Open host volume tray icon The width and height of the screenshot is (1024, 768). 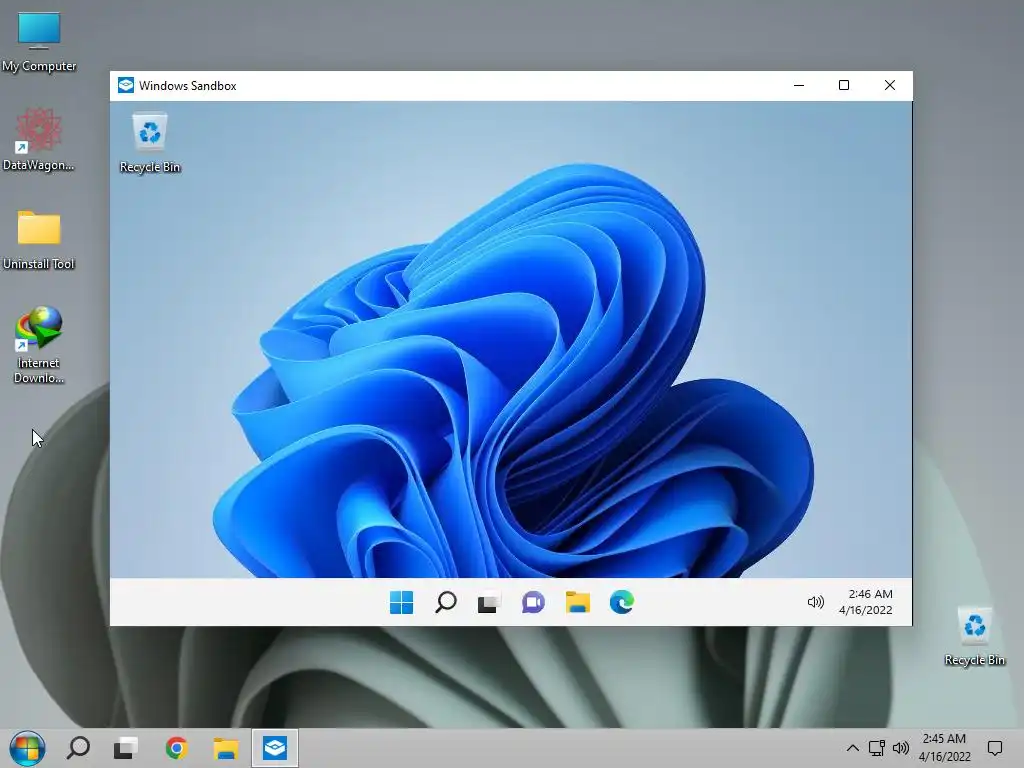pos(901,748)
